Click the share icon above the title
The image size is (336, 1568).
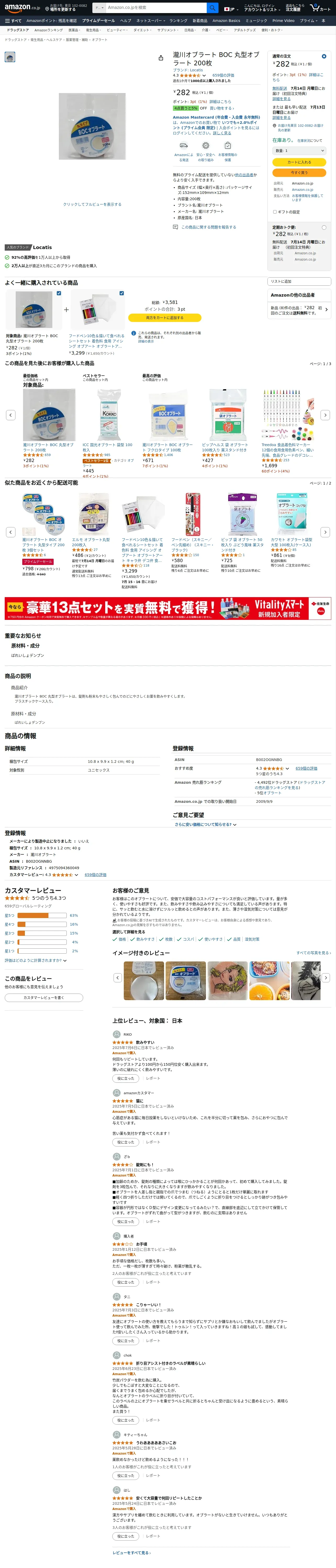pos(160,58)
